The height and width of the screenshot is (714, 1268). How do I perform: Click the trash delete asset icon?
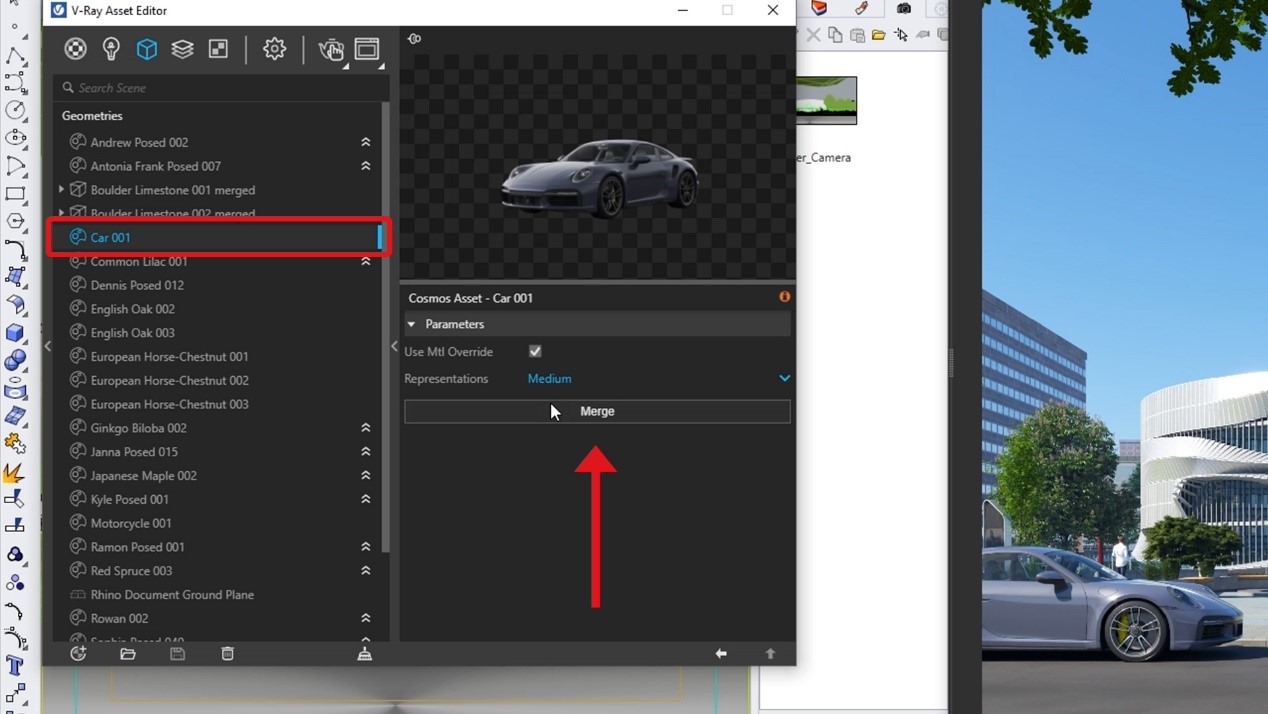[227, 653]
